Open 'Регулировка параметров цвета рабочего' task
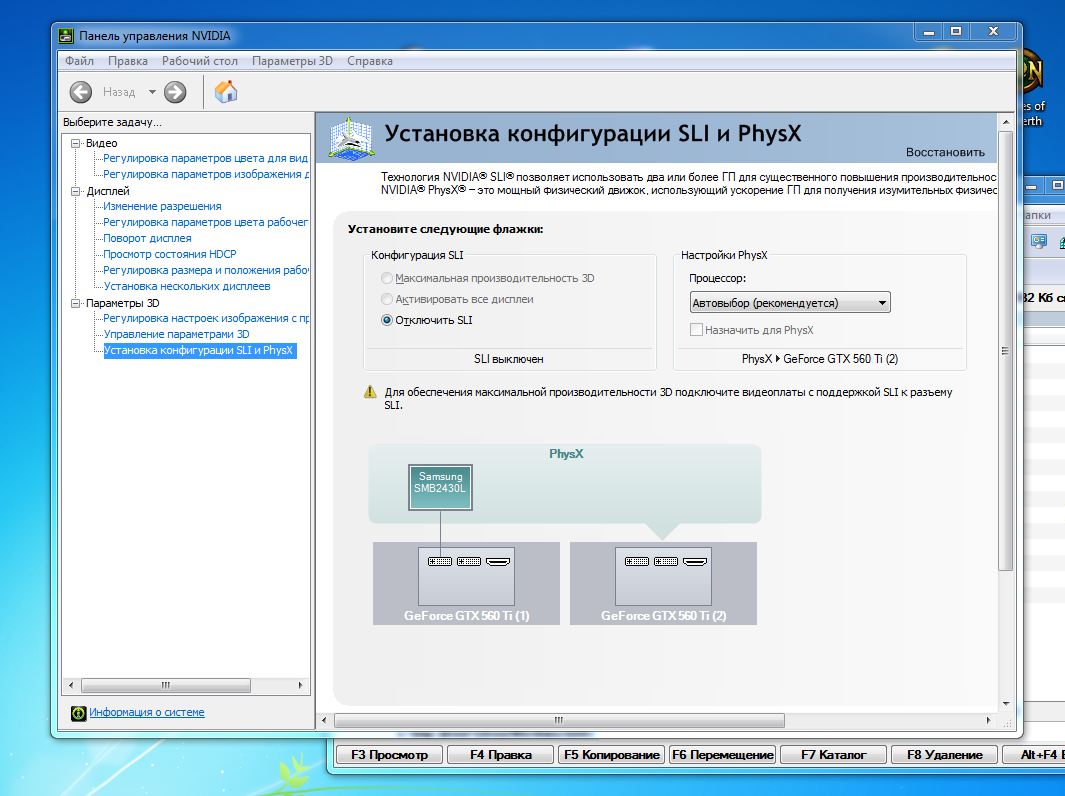The image size is (1065, 796). tap(206, 222)
